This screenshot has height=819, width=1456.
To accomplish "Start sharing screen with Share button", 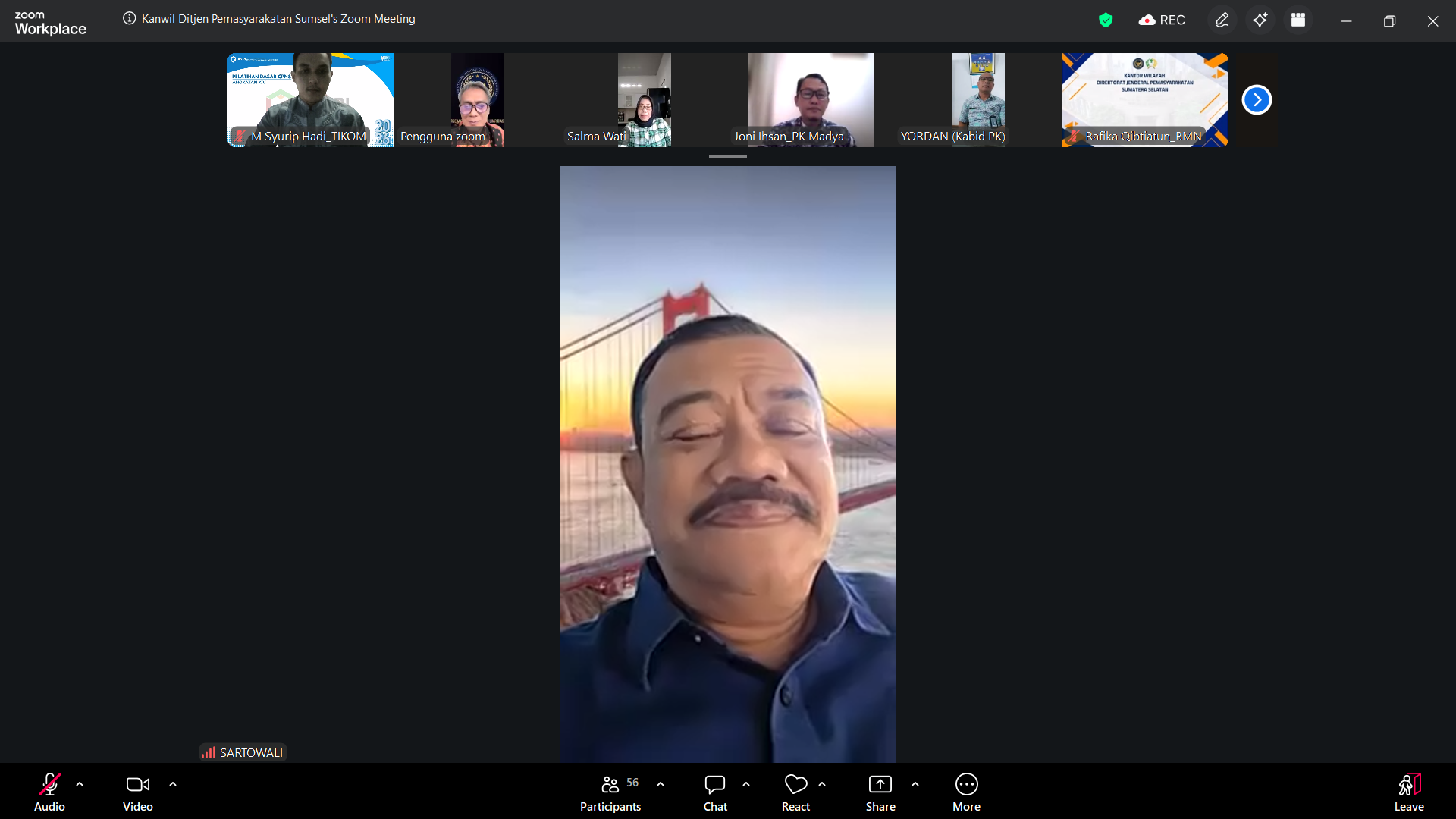I will tap(880, 792).
